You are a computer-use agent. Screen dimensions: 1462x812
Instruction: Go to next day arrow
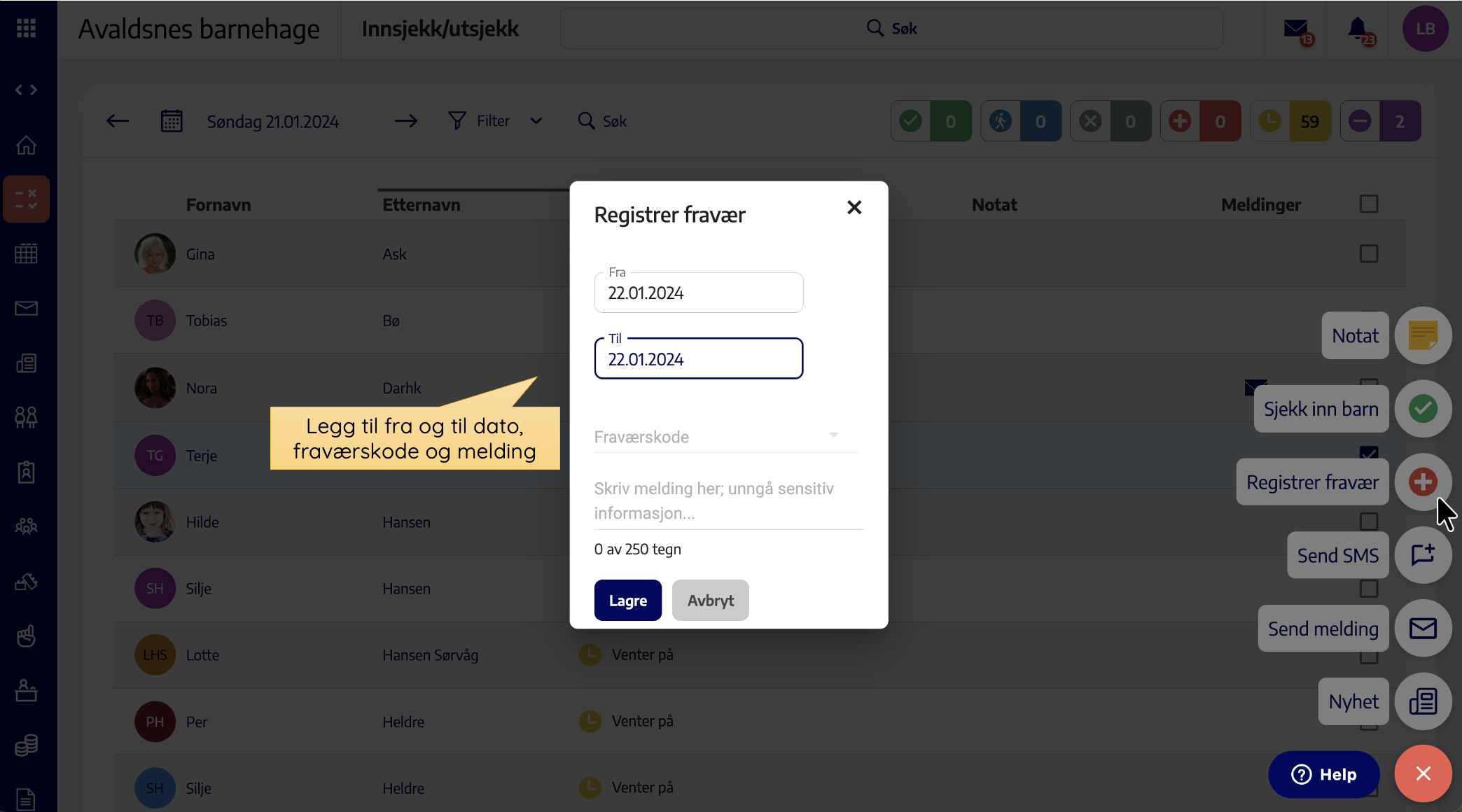[x=405, y=121]
